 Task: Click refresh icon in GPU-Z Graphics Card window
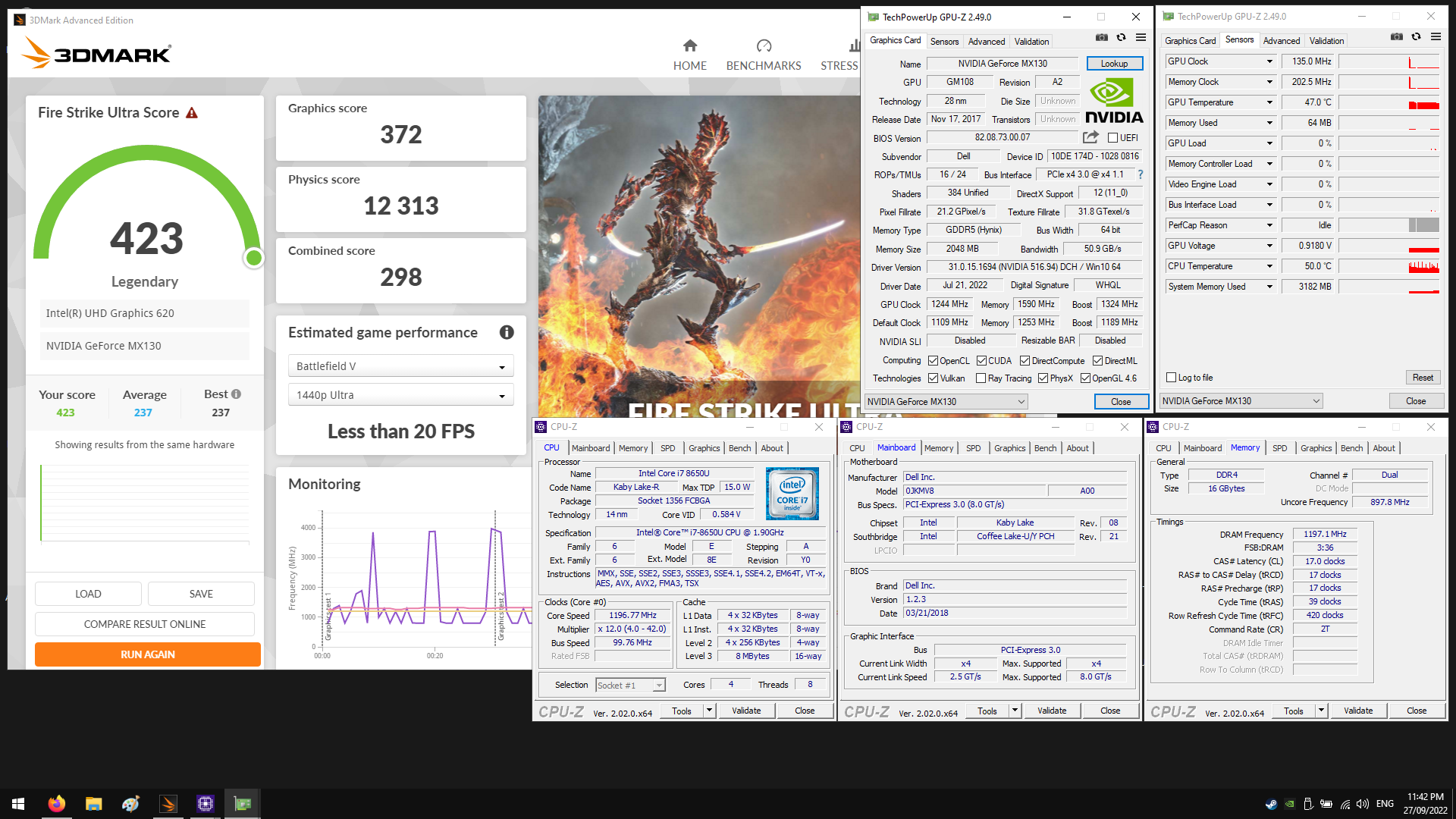pos(1121,37)
